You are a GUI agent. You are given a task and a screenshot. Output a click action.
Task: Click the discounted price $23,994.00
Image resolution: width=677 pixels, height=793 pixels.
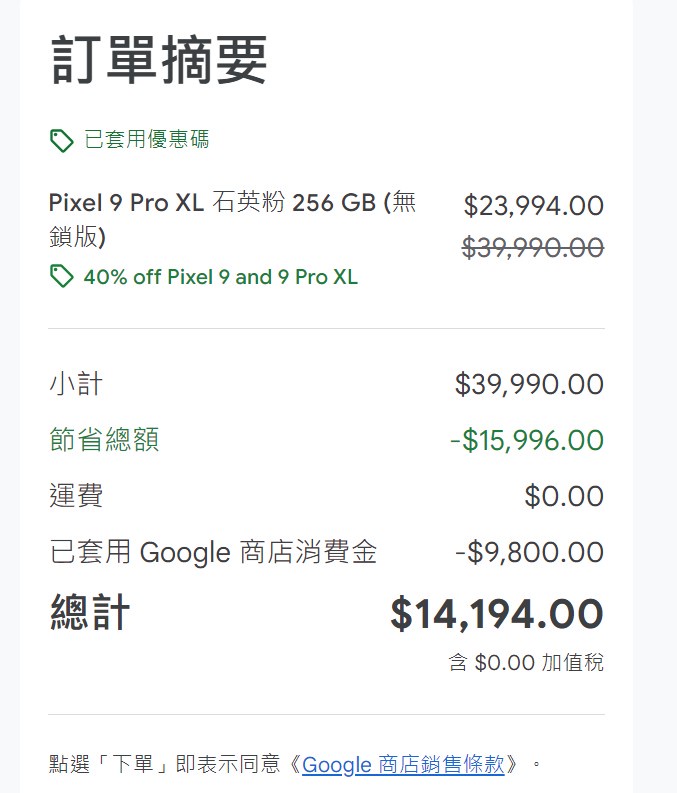[x=533, y=206]
